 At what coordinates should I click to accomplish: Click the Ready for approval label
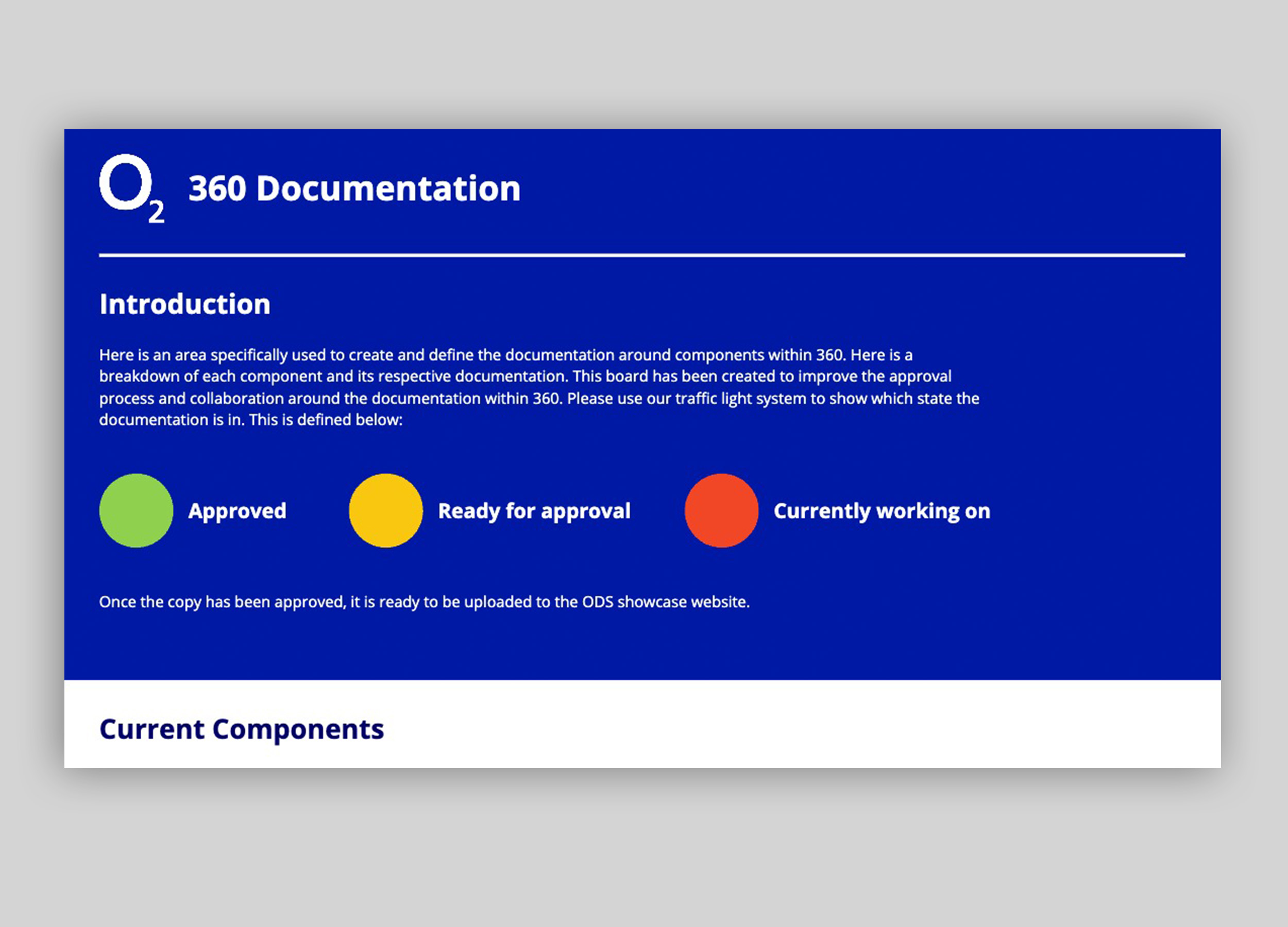tap(534, 511)
